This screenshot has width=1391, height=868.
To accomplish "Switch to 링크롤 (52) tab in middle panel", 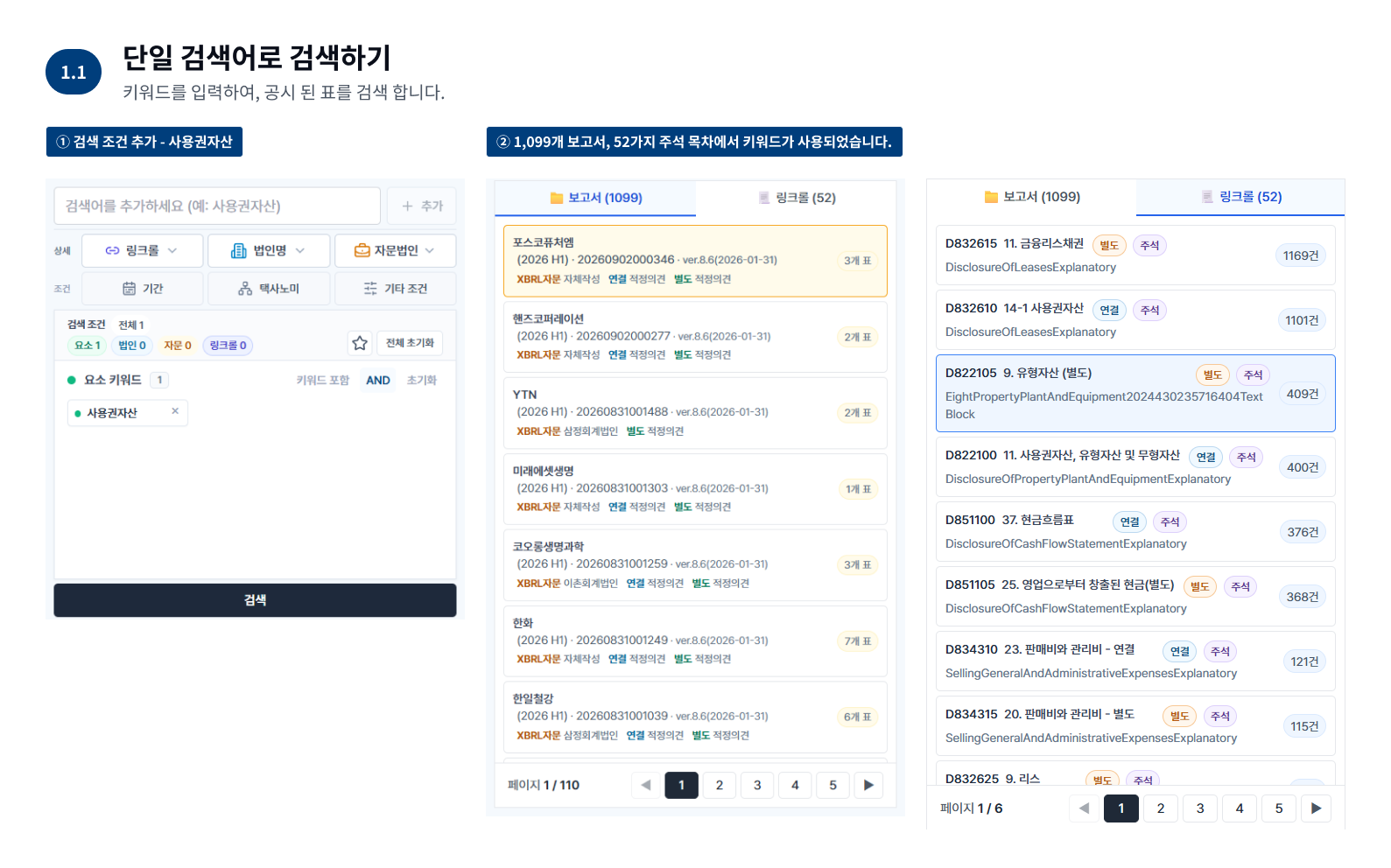I will 797,198.
